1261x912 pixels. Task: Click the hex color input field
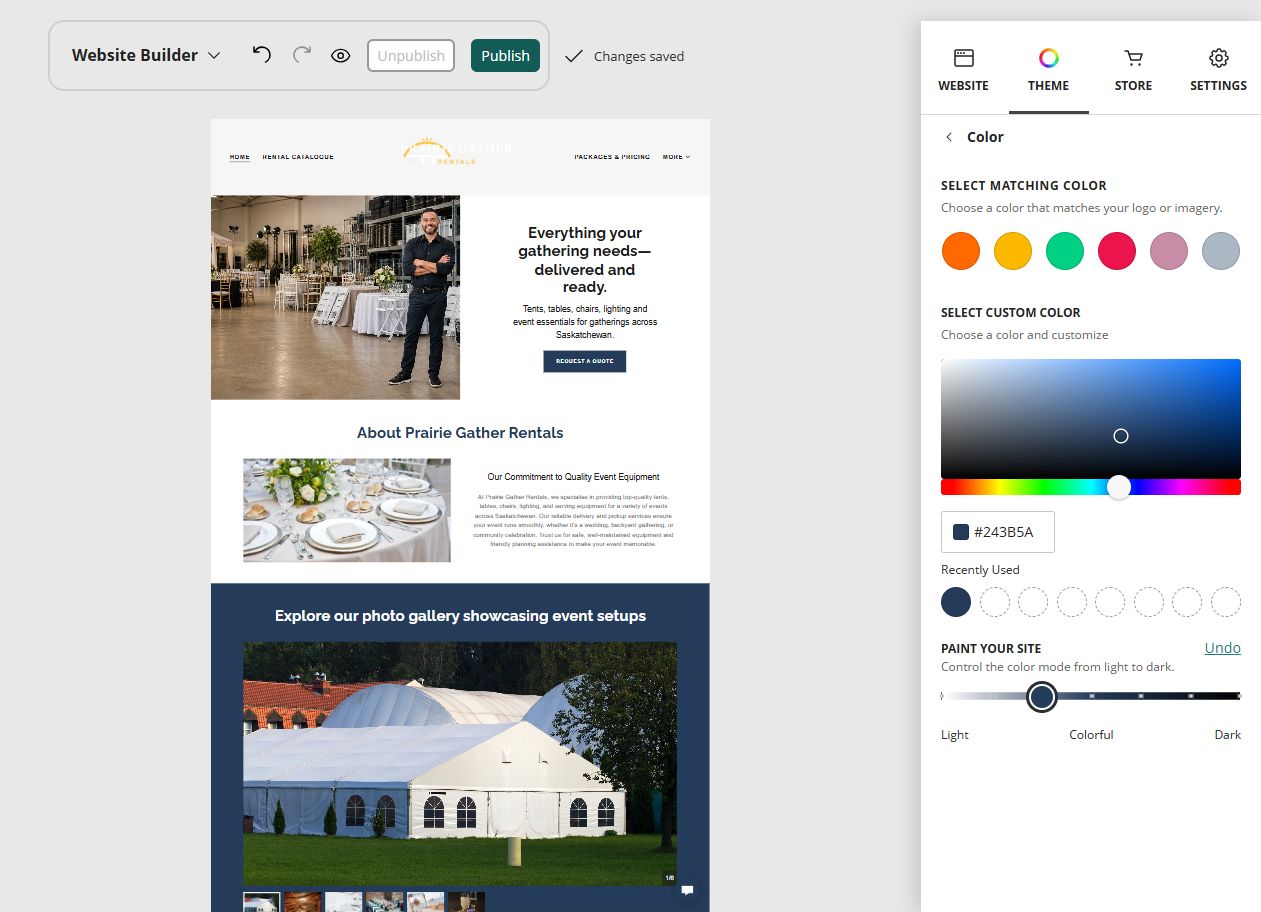coord(998,532)
